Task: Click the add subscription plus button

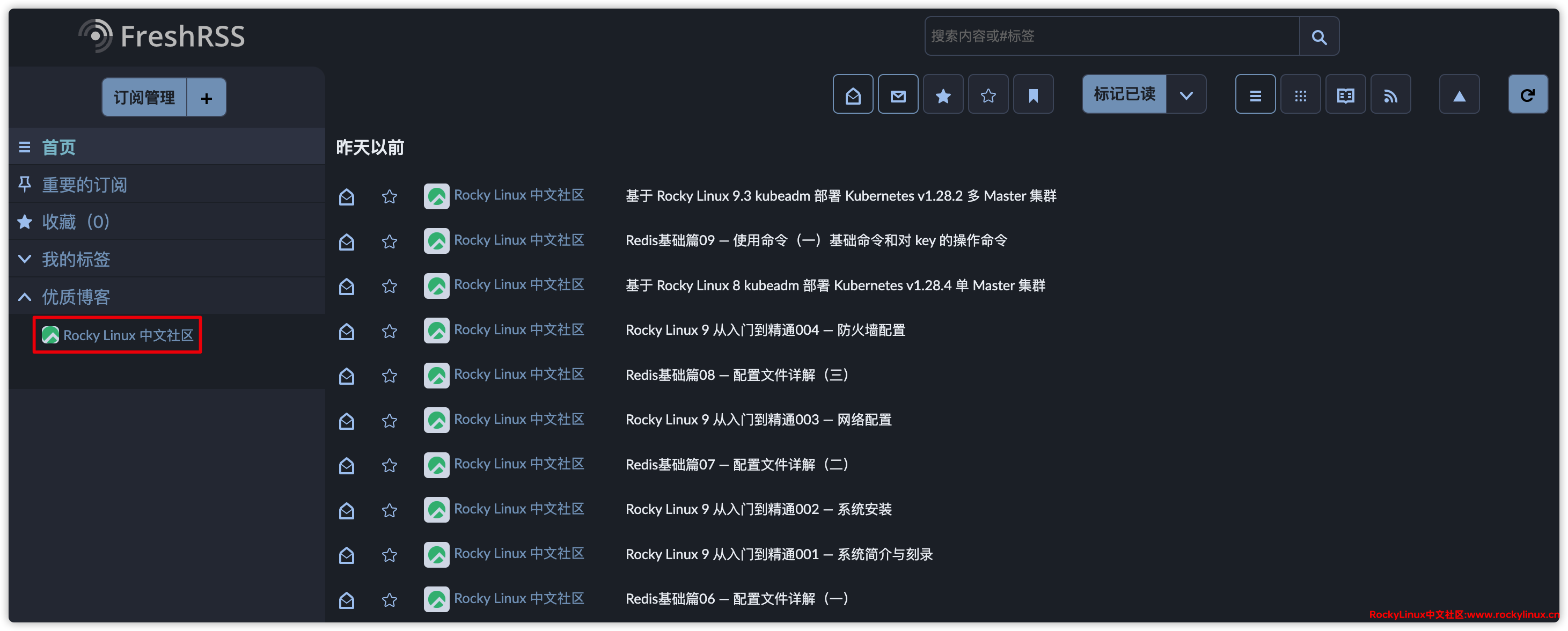Action: (x=207, y=97)
